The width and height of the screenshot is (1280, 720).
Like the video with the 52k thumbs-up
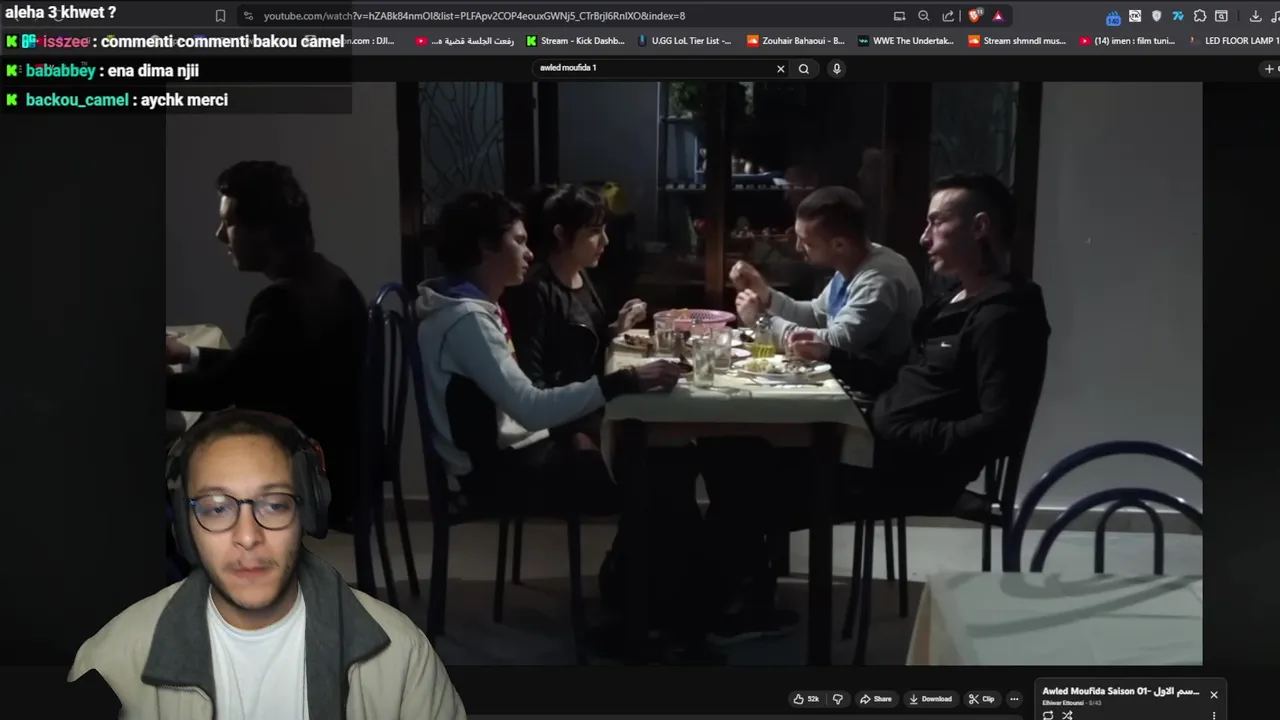pyautogui.click(x=806, y=699)
